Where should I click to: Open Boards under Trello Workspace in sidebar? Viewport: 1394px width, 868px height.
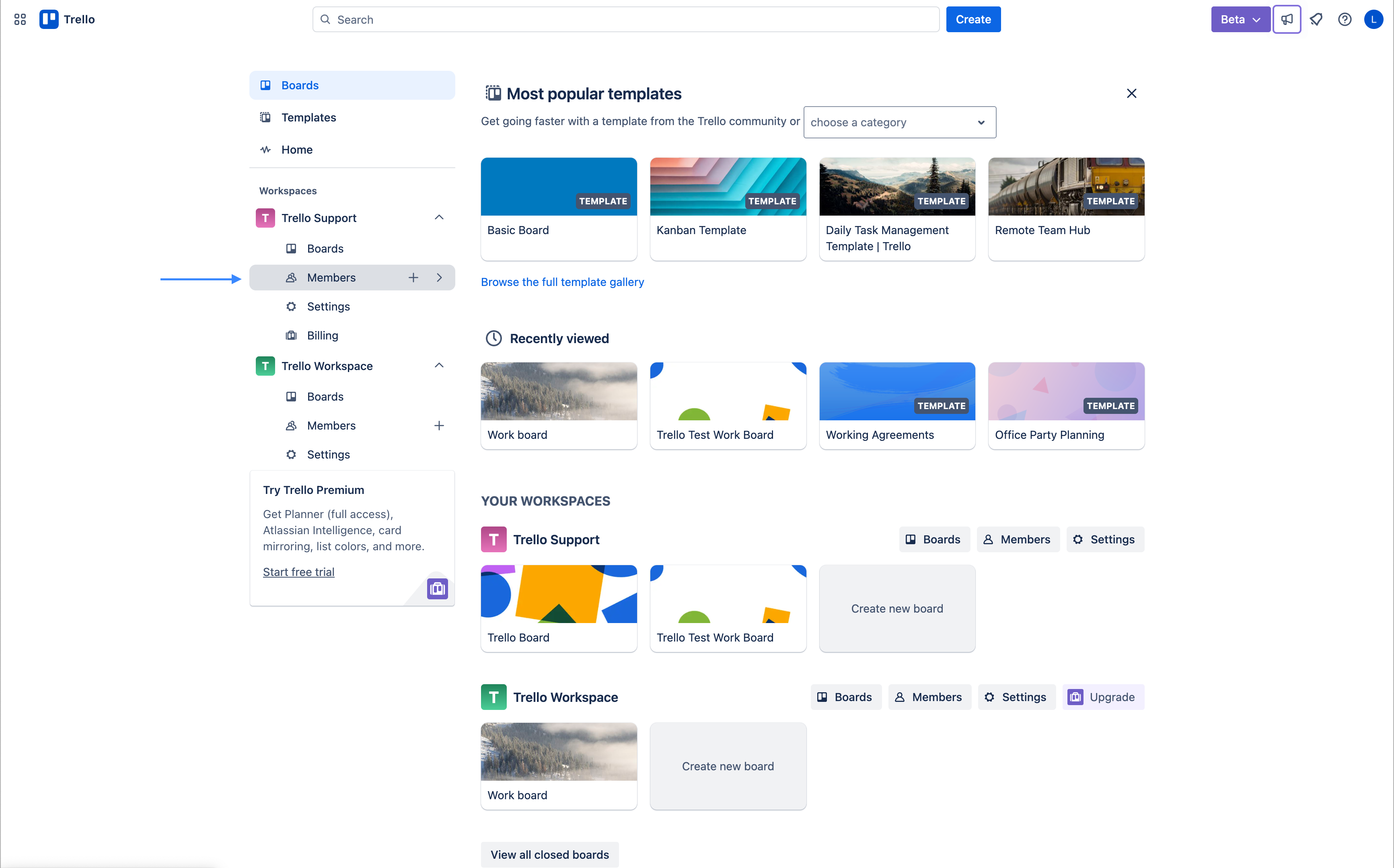pyautogui.click(x=352, y=397)
